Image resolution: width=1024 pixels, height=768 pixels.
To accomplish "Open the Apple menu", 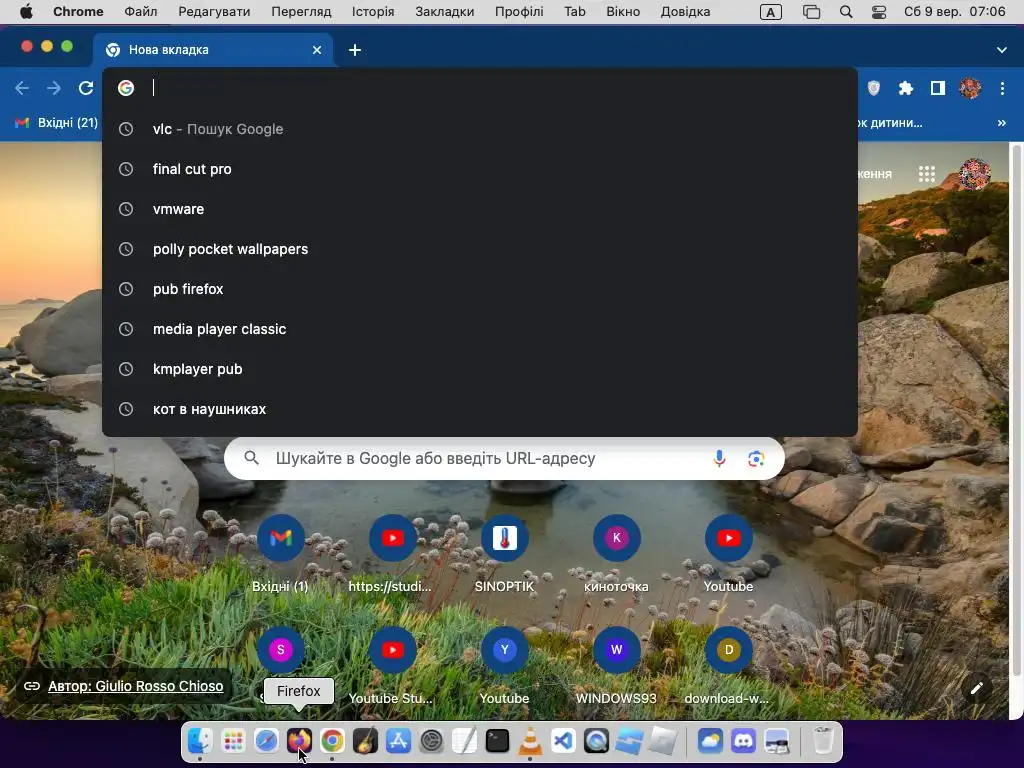I will [26, 12].
